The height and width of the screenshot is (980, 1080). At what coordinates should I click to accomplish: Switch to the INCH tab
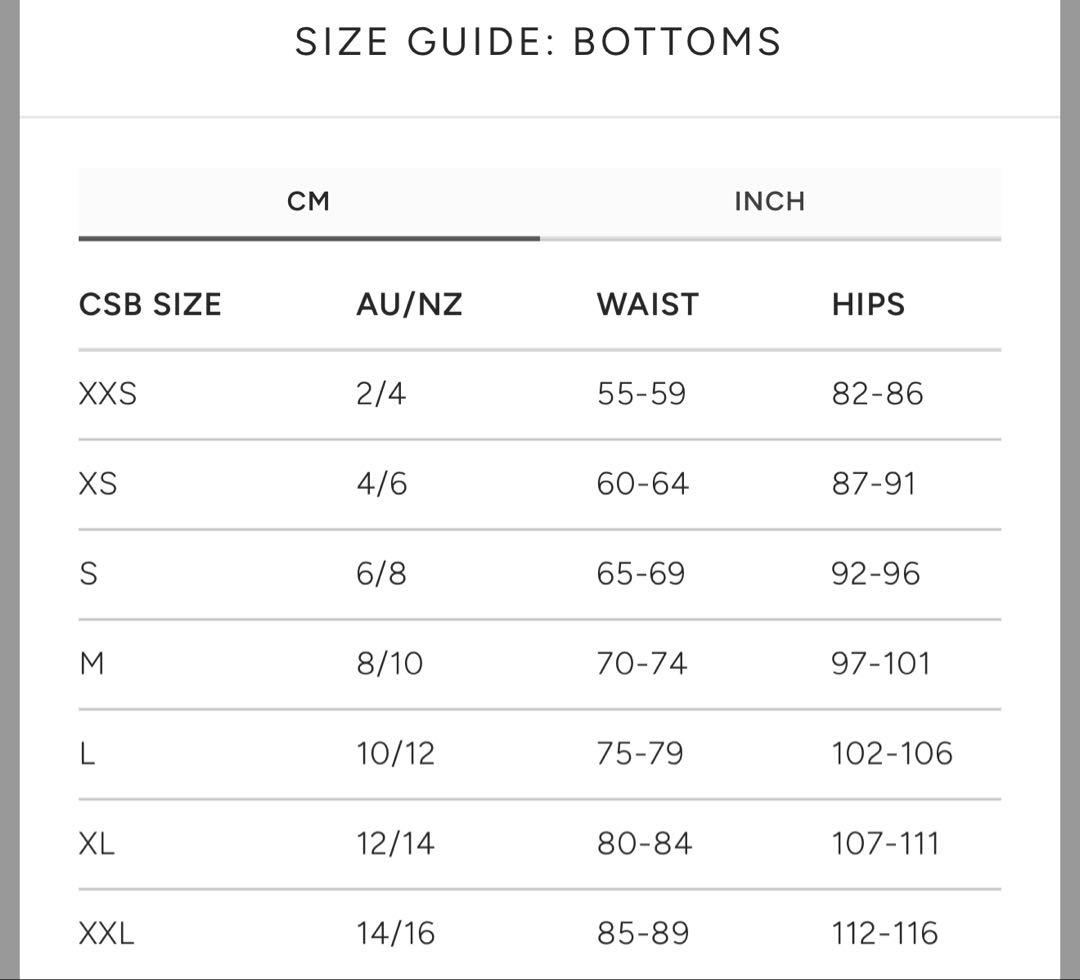point(769,201)
